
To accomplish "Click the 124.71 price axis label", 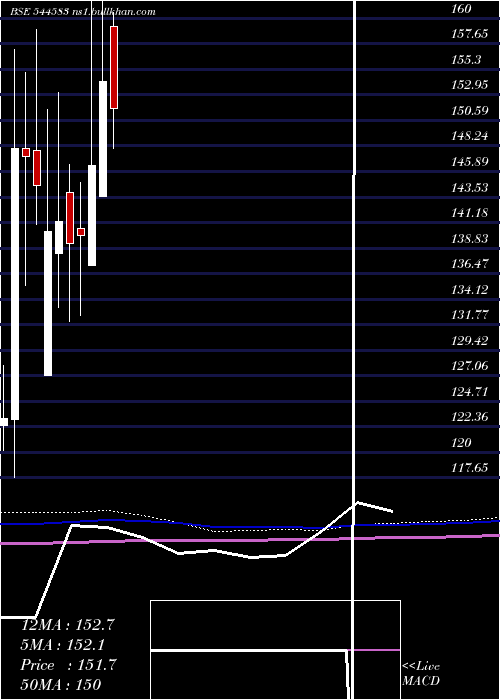I will pos(470,392).
